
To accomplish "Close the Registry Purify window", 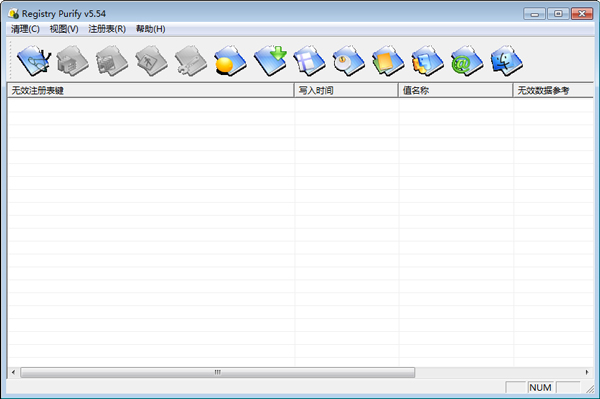I will [582, 14].
